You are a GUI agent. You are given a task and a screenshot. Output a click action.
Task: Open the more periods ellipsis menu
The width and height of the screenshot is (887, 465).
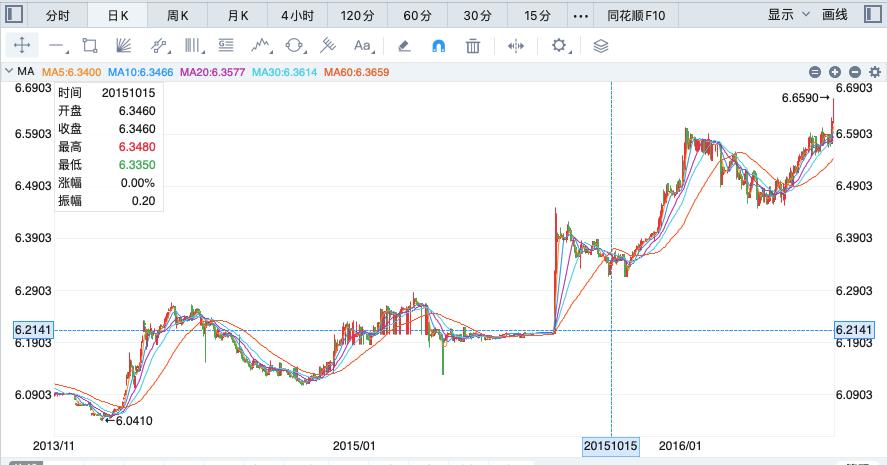pos(580,16)
